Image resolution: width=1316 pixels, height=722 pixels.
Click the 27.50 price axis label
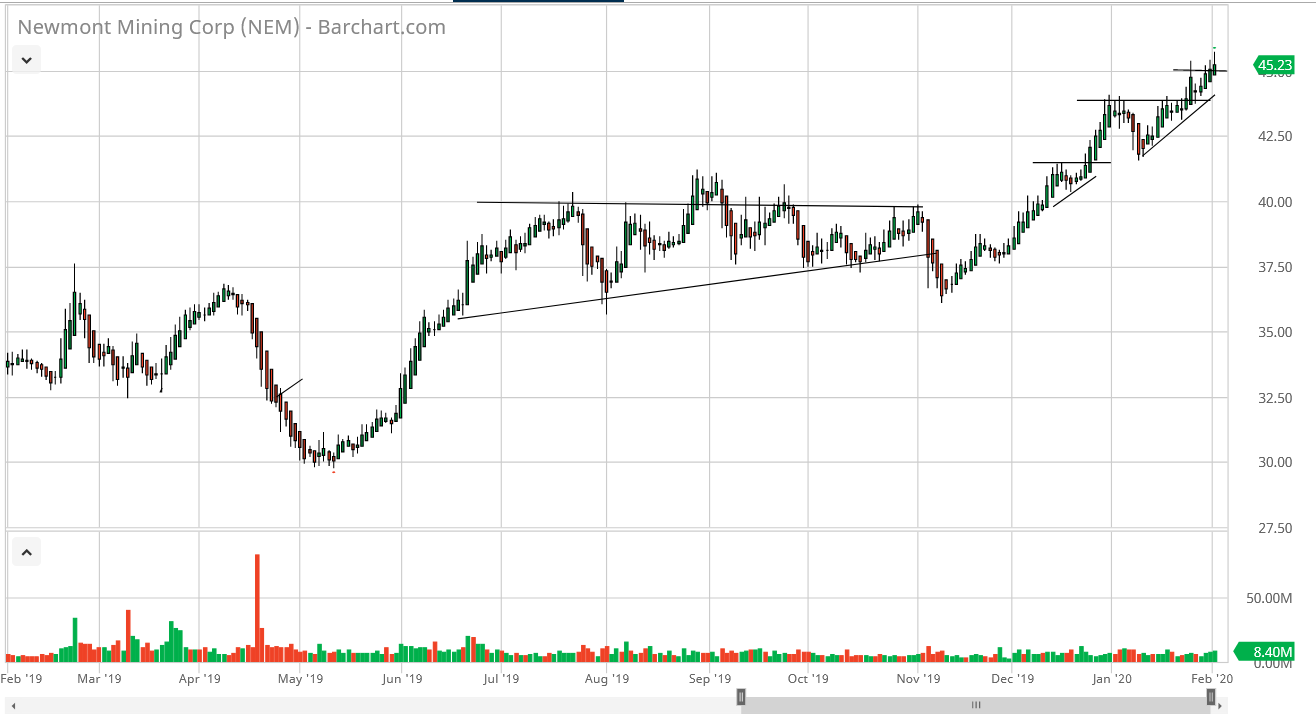[1273, 528]
